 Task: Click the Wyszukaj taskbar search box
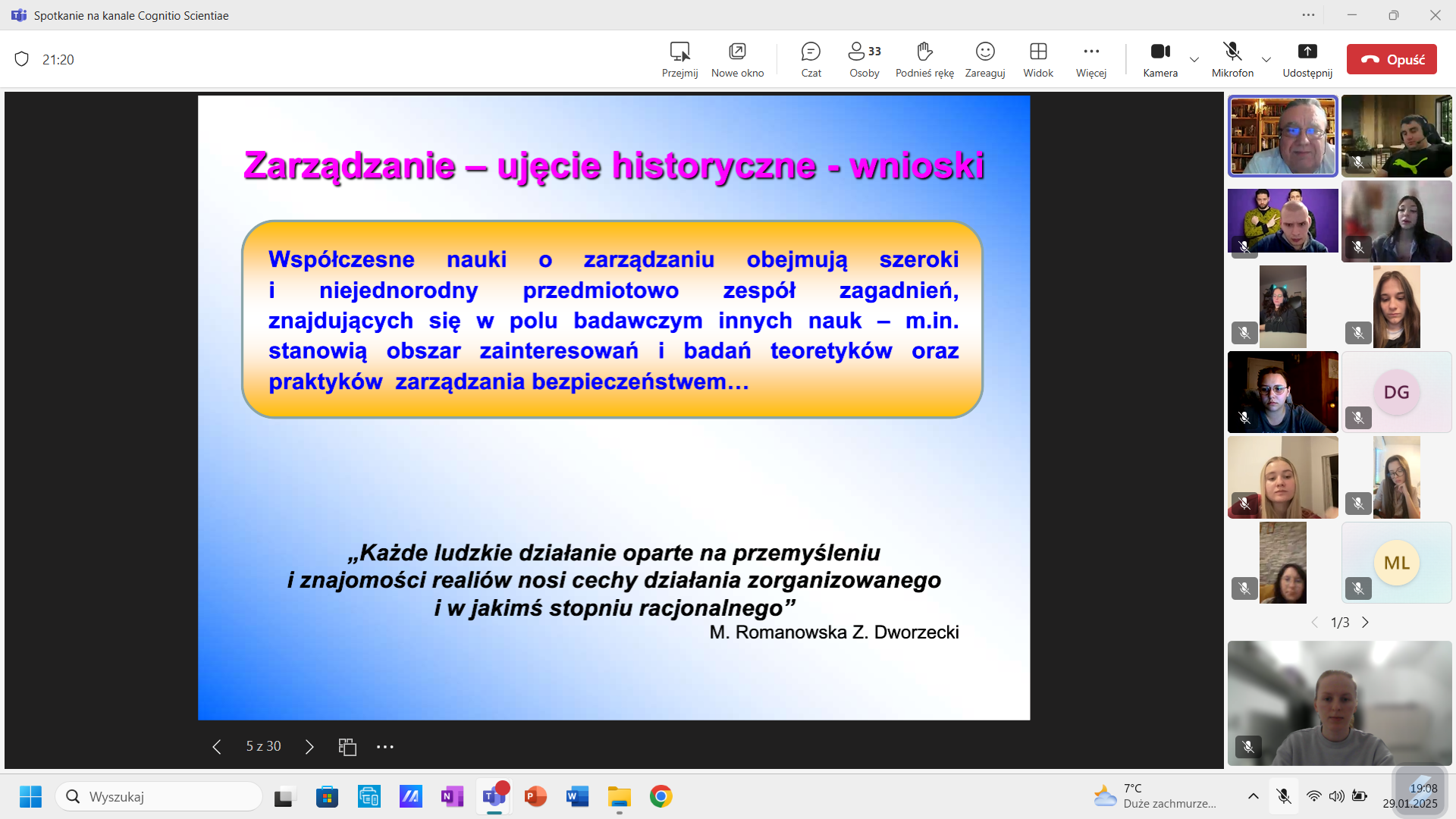159,796
